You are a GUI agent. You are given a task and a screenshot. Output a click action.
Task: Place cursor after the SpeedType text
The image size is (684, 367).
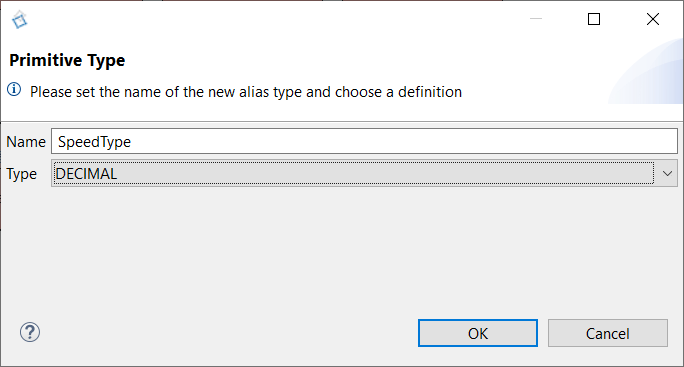click(132, 142)
